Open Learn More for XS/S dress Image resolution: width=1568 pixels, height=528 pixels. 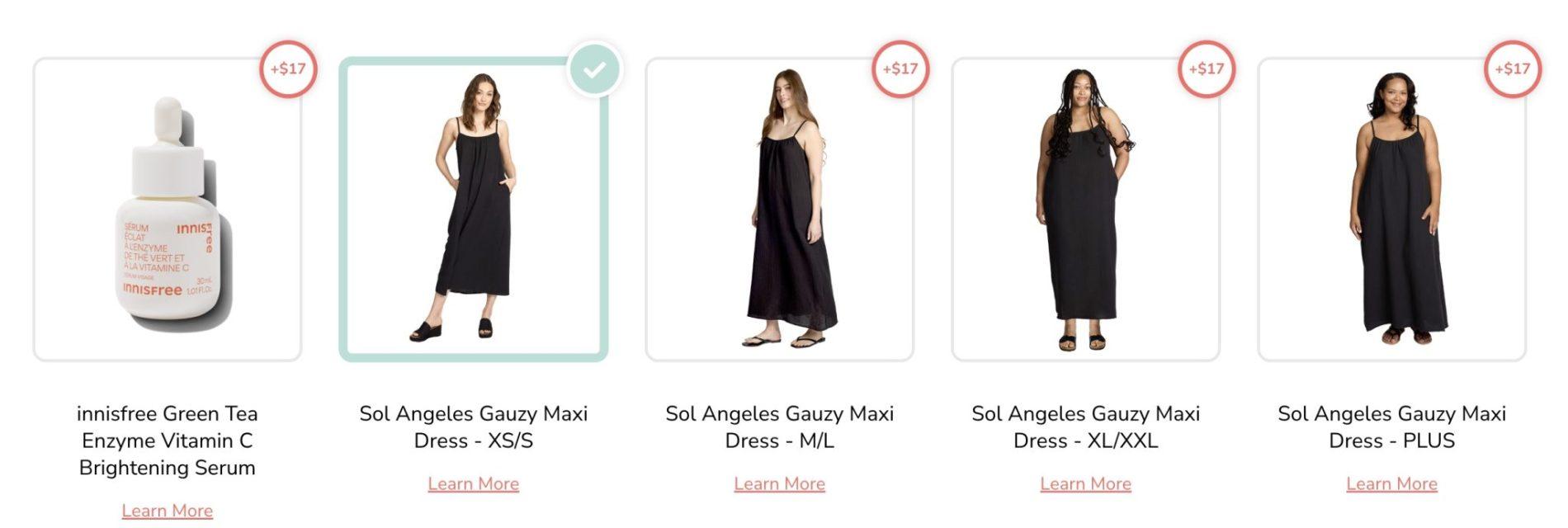(474, 484)
